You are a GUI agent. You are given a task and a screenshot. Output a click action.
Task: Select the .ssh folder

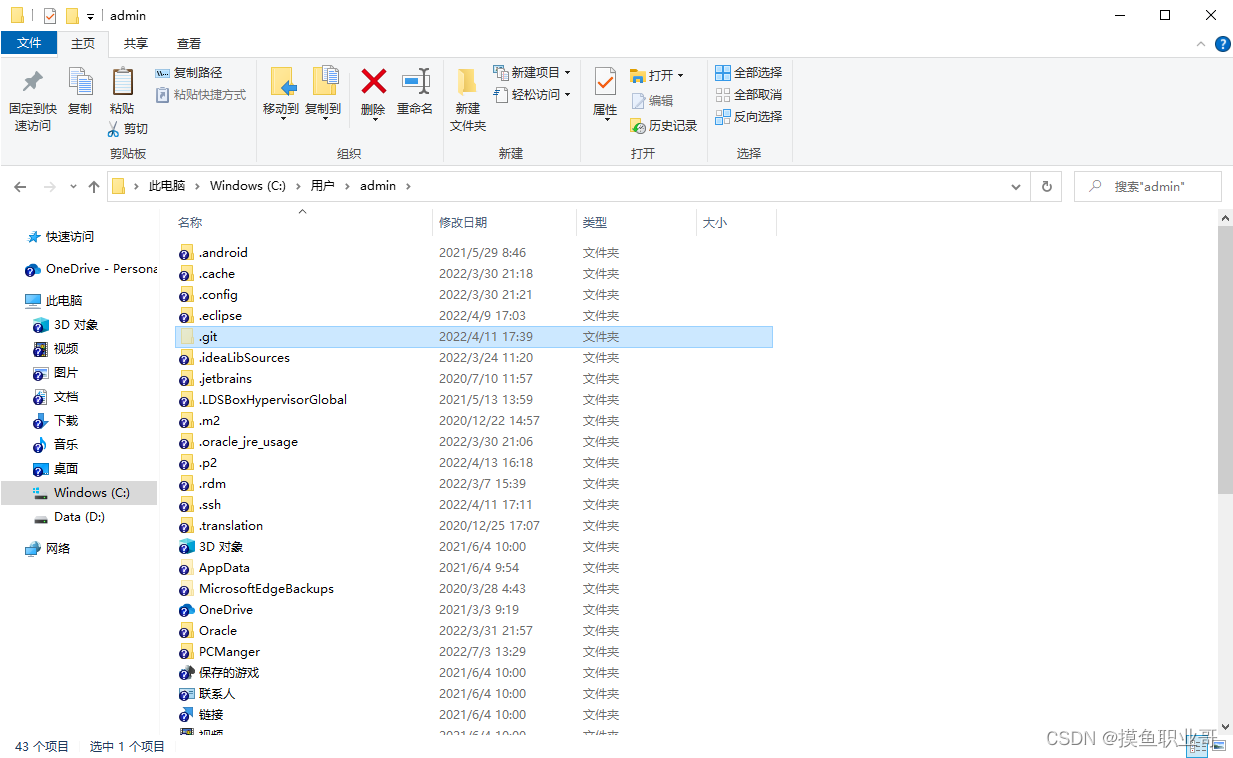coord(210,505)
